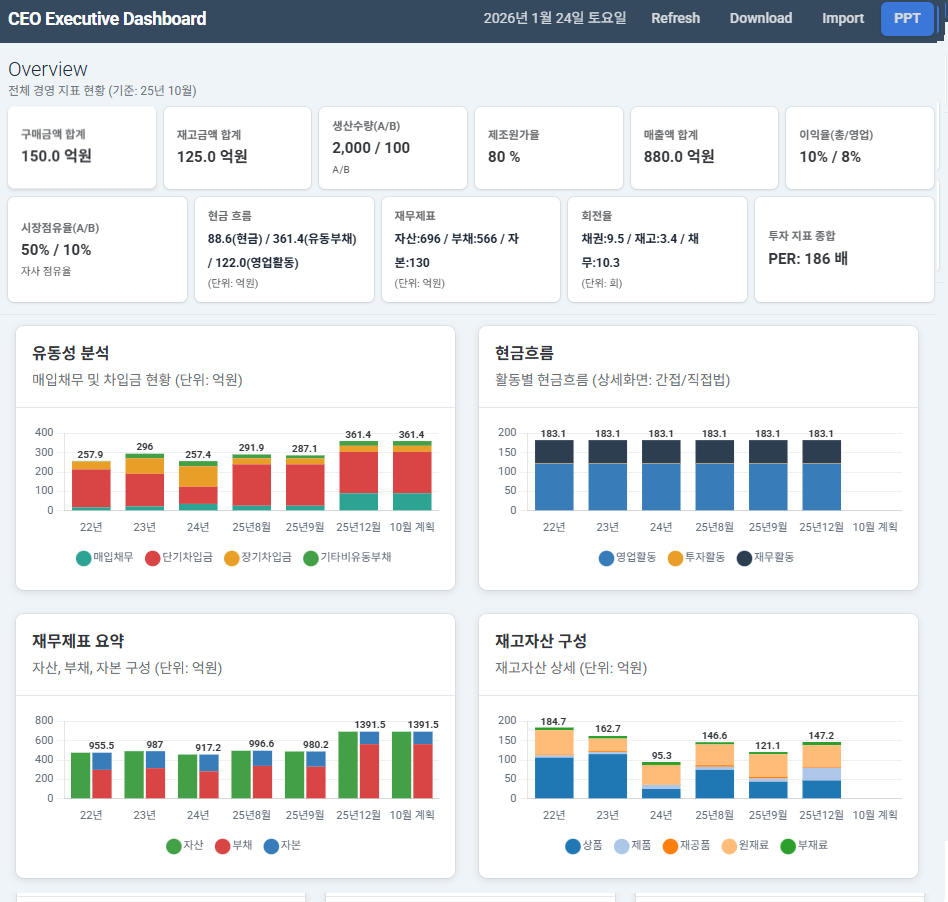Click Download in the top bar
This screenshot has width=948, height=902.
click(760, 18)
